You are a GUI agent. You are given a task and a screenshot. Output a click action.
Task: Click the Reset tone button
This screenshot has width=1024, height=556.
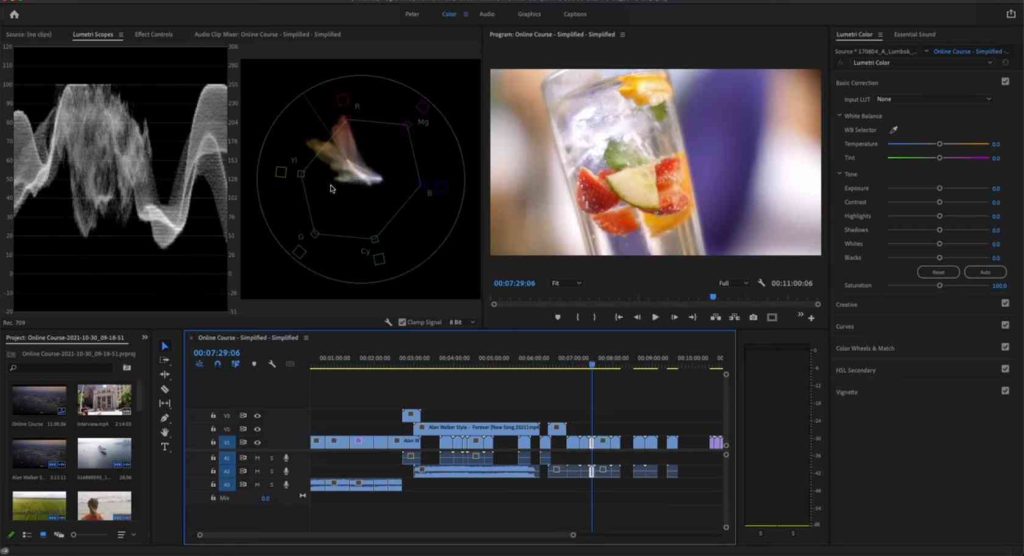(x=938, y=272)
